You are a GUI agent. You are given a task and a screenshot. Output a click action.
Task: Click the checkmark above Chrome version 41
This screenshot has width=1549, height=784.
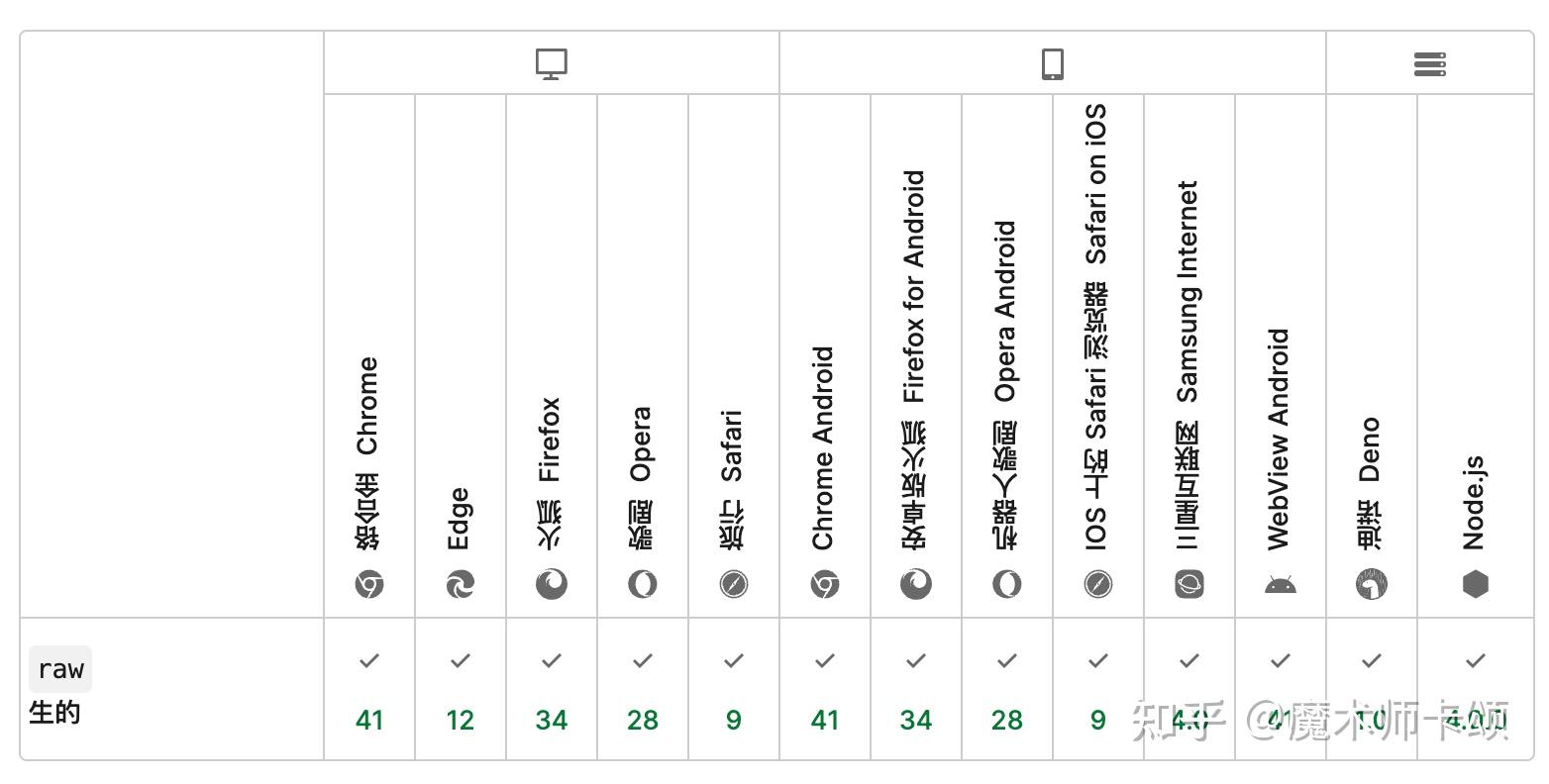(x=369, y=660)
